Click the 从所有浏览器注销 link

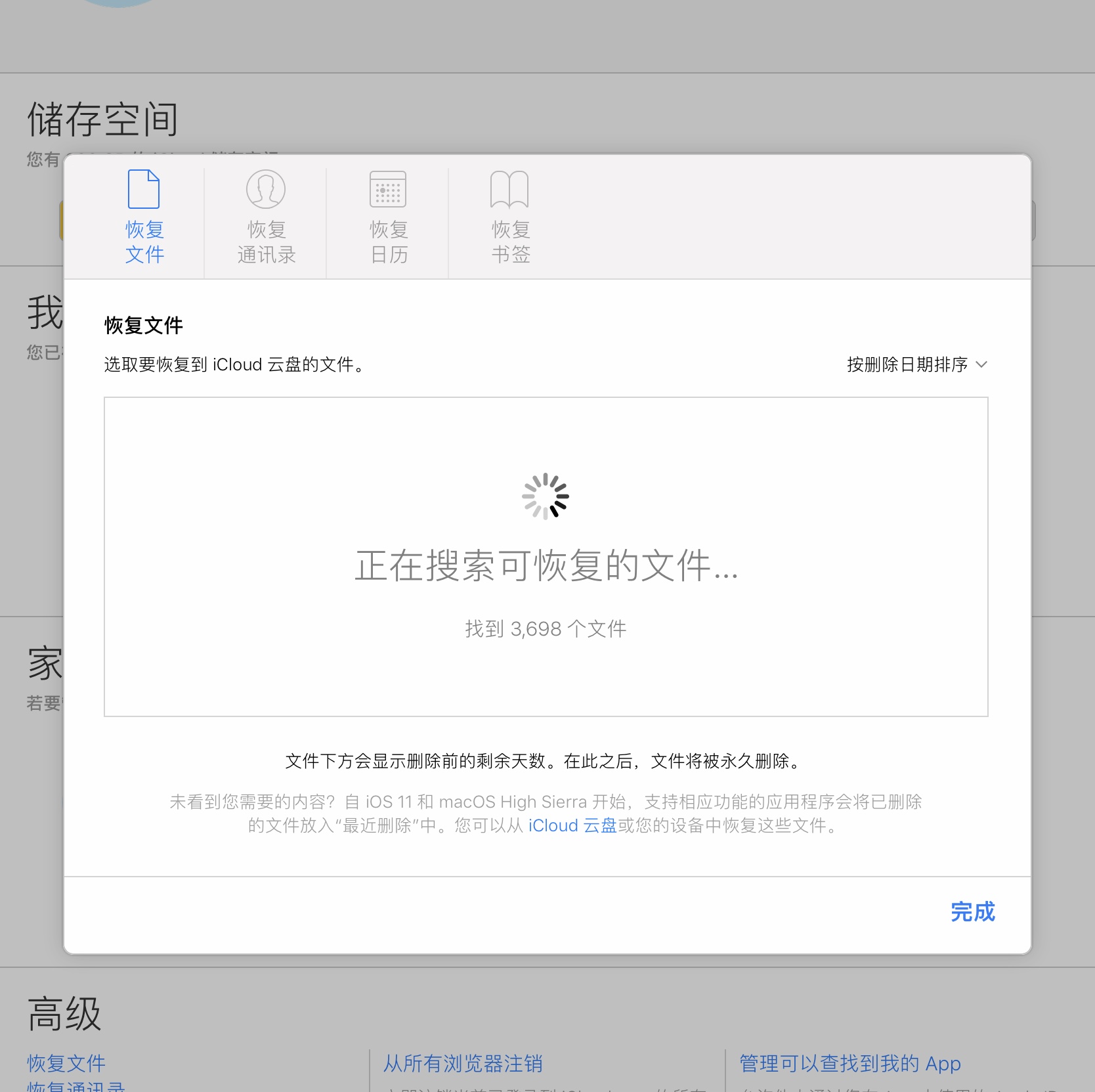tap(463, 1063)
